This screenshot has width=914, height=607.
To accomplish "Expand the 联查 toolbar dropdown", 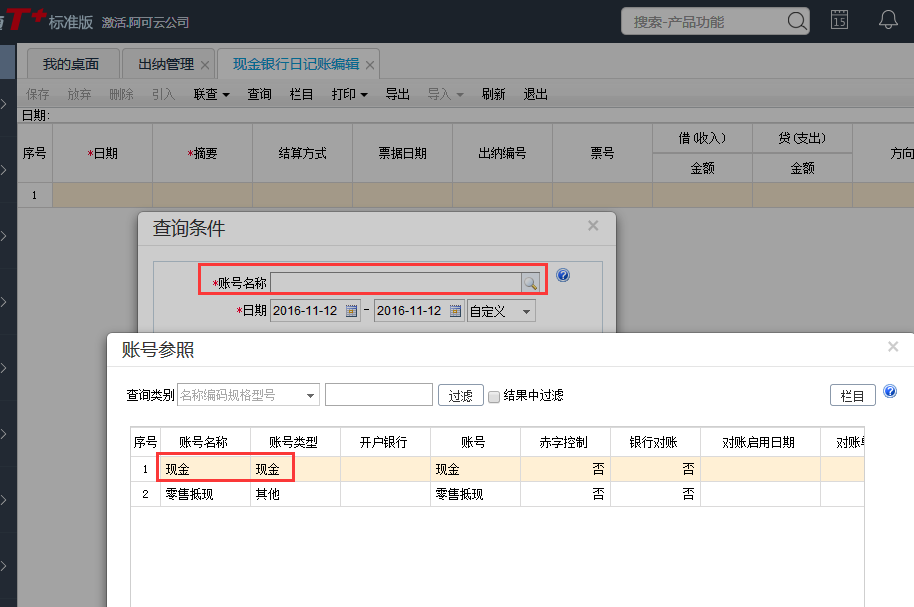I will (x=212, y=95).
